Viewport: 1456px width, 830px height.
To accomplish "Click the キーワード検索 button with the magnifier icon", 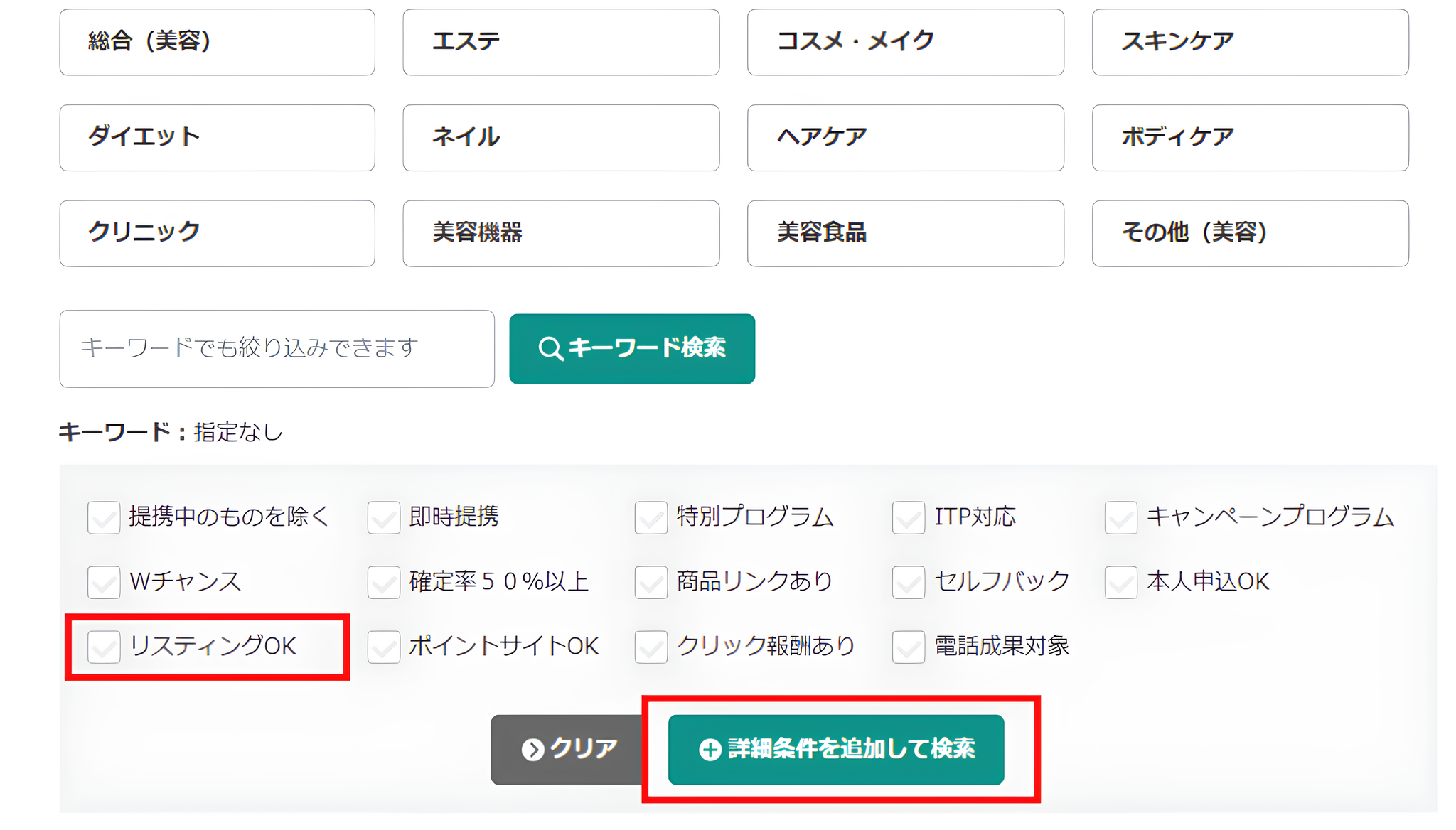I will [631, 348].
